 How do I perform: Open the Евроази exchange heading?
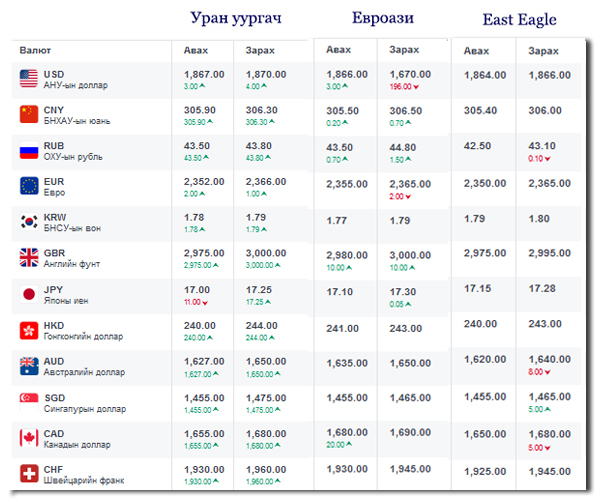pos(384,18)
